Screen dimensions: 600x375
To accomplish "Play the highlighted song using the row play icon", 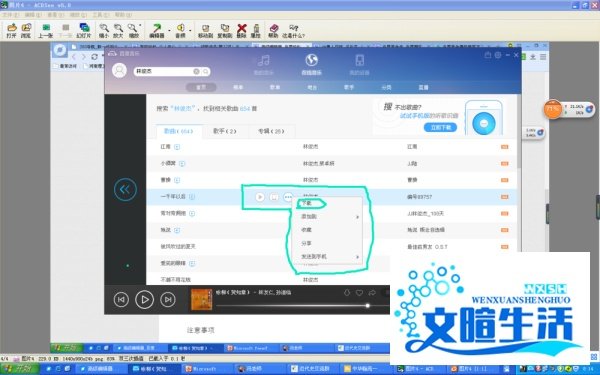I will click(260, 197).
